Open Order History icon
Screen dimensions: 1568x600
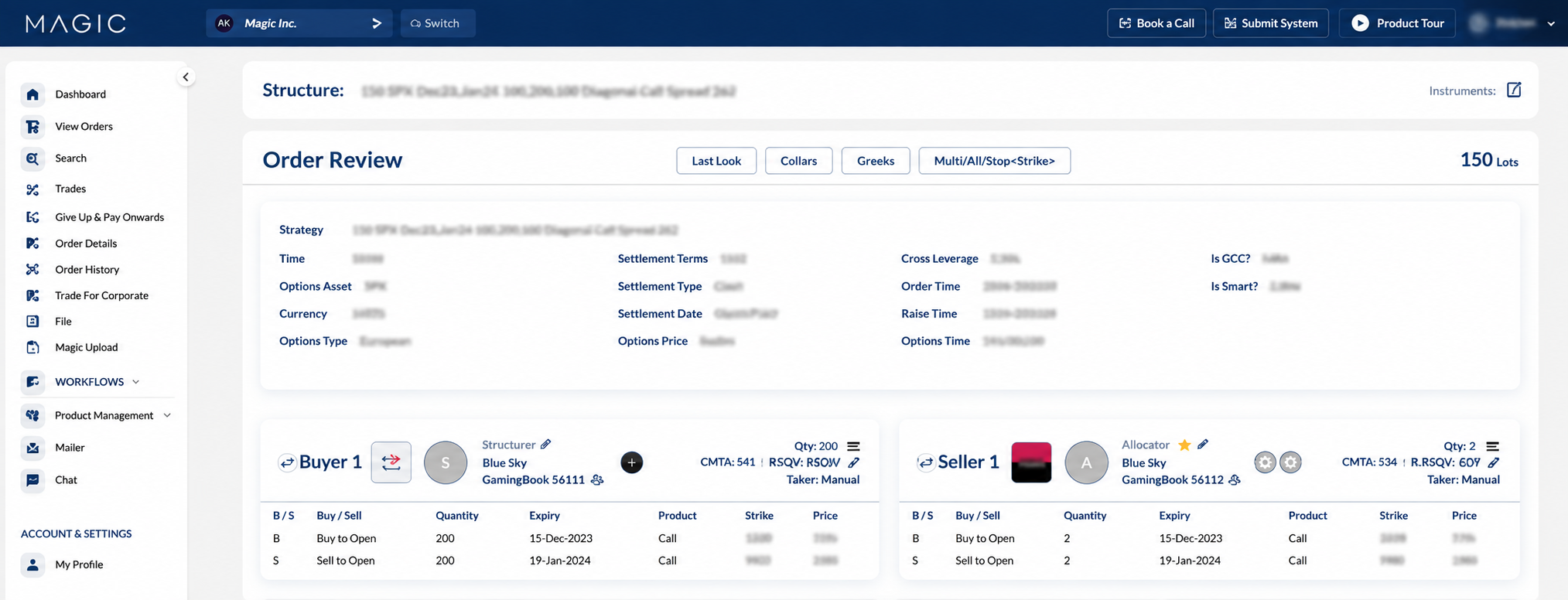[x=32, y=270]
